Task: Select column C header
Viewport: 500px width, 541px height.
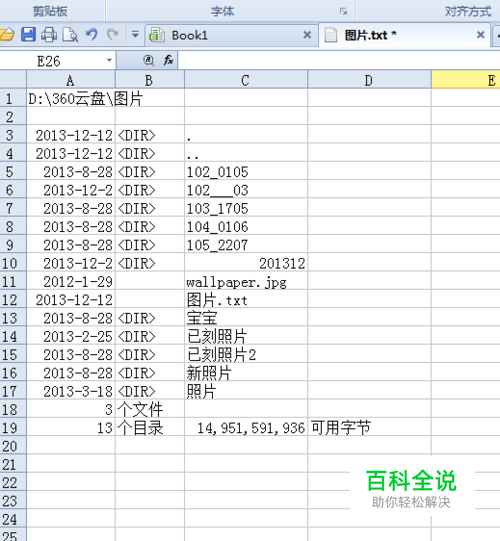Action: (x=246, y=80)
